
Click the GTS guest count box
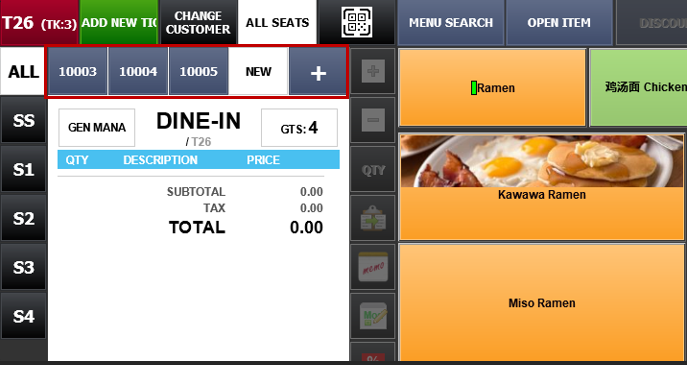point(299,128)
